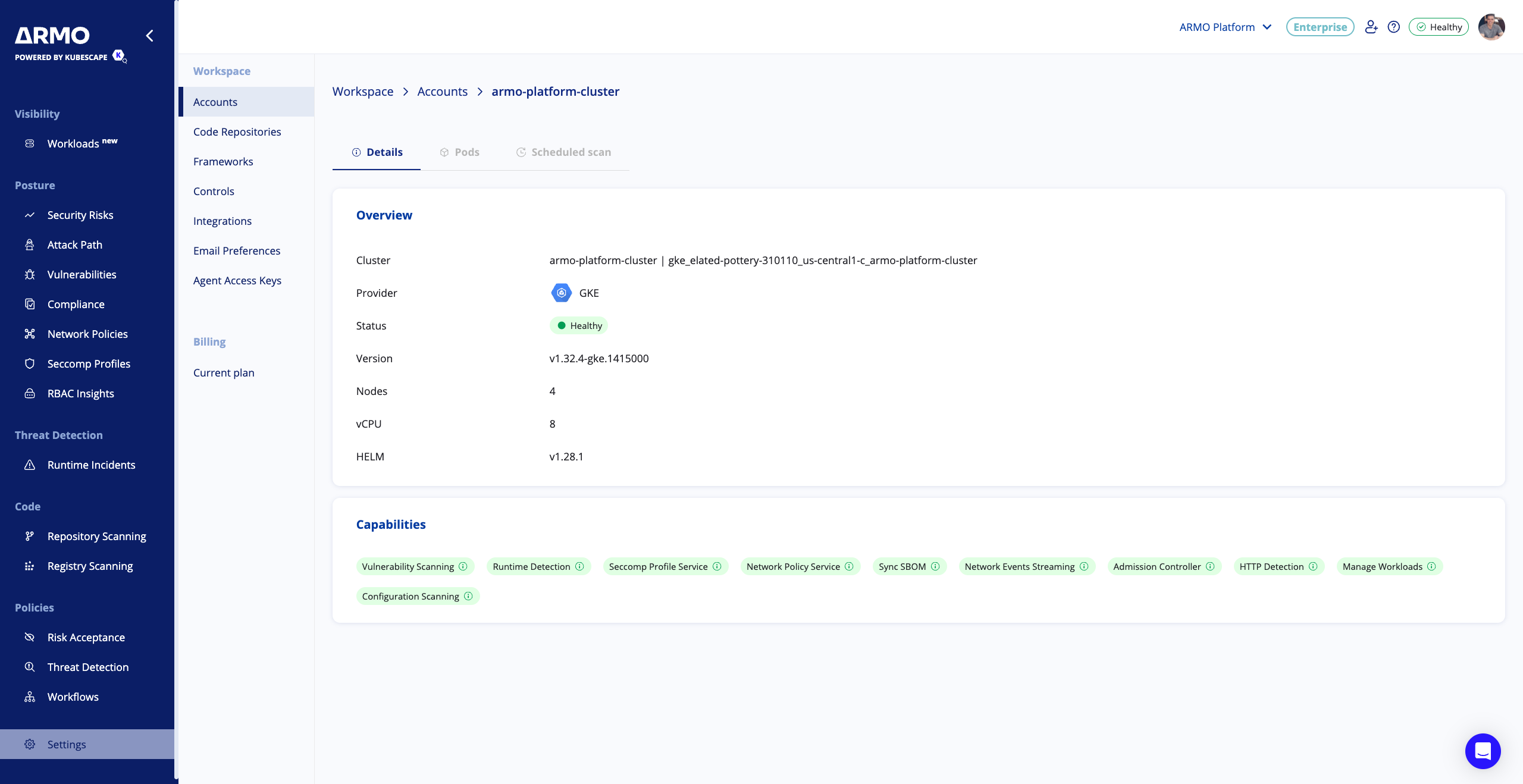The width and height of the screenshot is (1523, 784).
Task: Click the Healthy status badge in header
Action: click(1439, 27)
